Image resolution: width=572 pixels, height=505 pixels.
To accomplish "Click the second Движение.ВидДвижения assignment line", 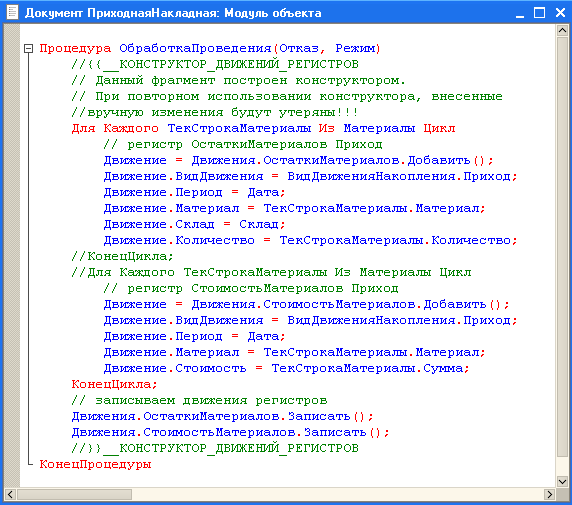I will click(x=310, y=321).
